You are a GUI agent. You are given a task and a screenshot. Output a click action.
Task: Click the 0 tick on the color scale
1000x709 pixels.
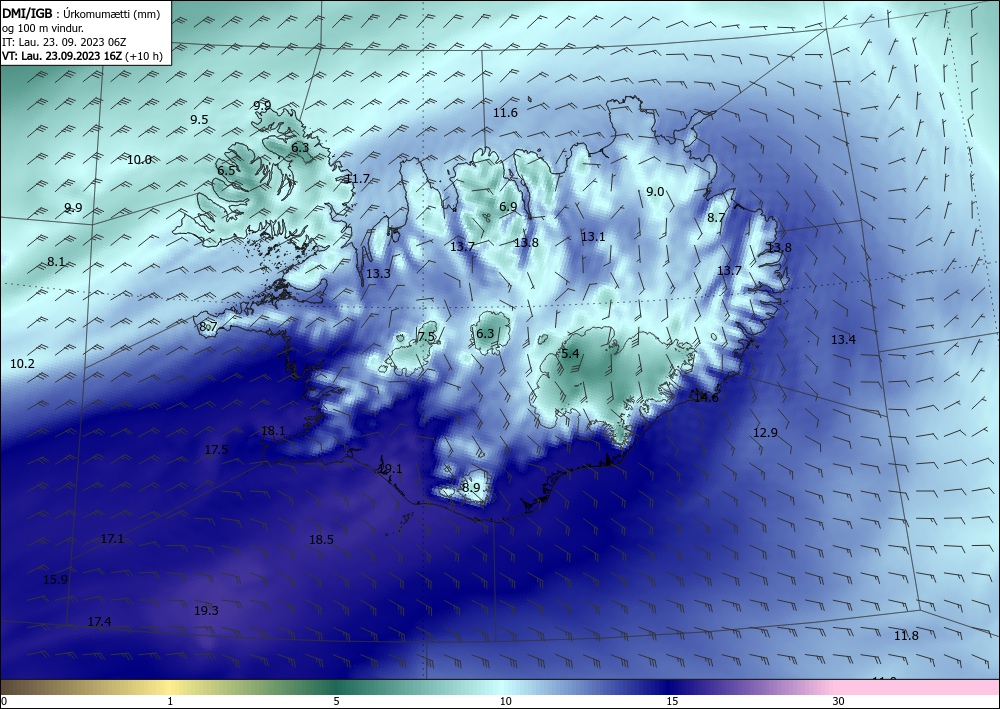pos(4,702)
